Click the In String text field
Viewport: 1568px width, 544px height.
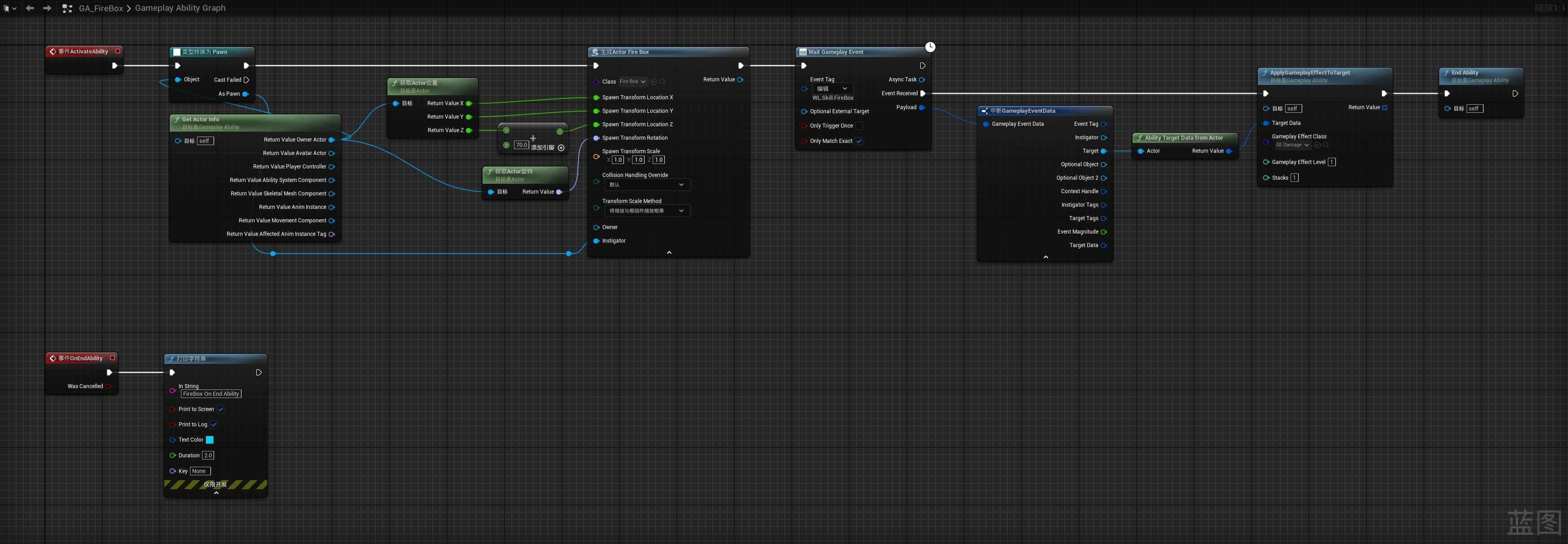[211, 394]
